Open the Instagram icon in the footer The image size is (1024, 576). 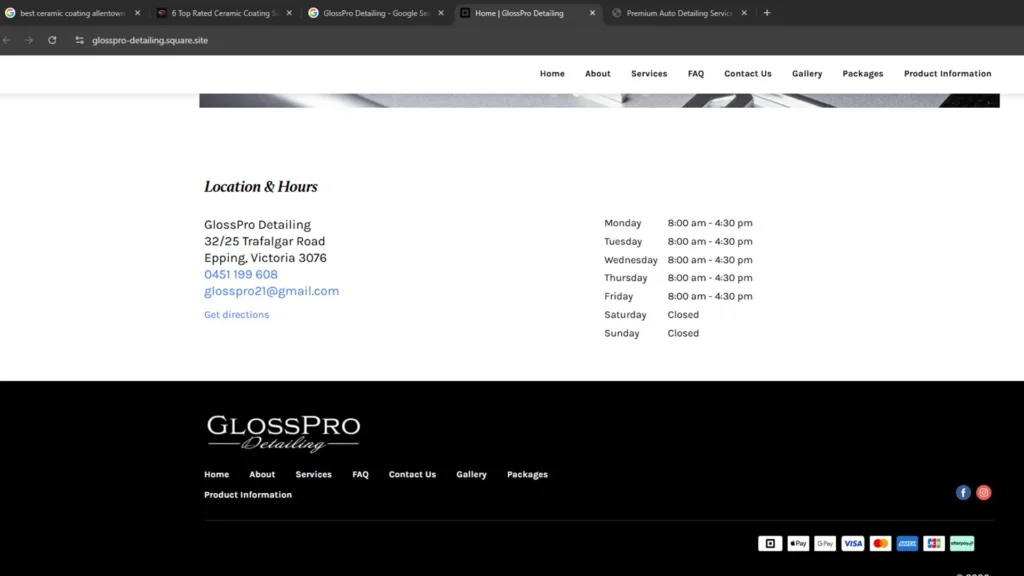(983, 492)
